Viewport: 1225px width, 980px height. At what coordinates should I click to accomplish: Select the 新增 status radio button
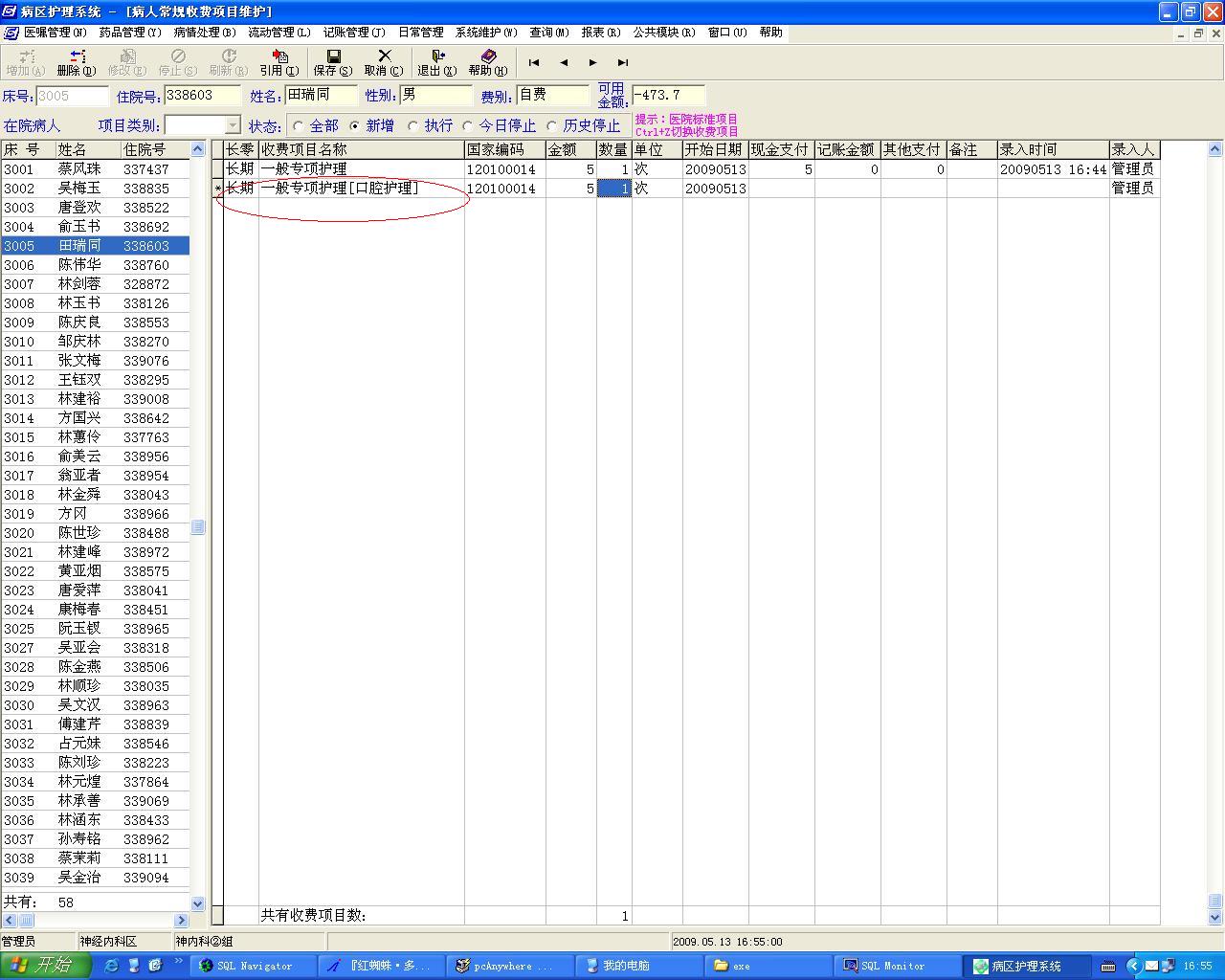[355, 126]
